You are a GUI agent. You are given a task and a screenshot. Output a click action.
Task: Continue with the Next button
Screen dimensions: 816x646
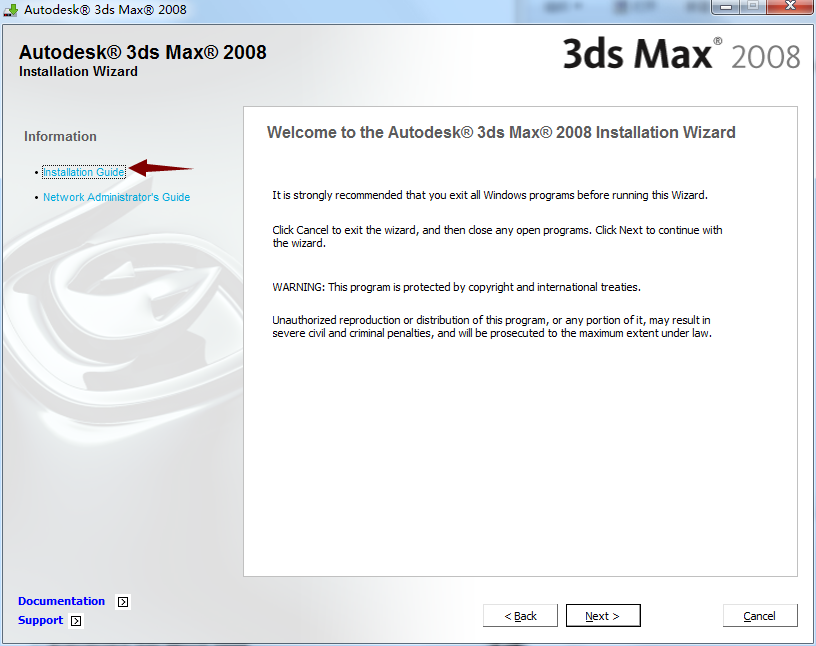click(x=603, y=616)
